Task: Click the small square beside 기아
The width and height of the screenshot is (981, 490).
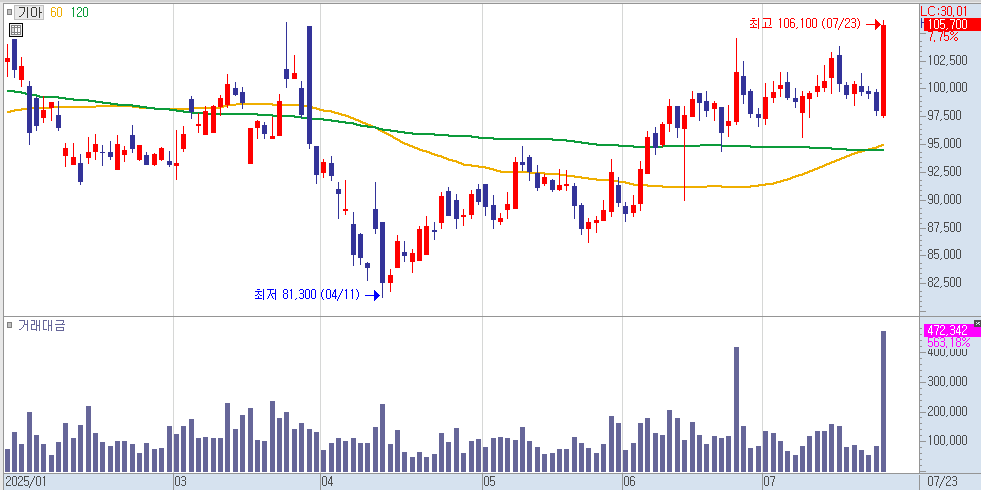Action: pyautogui.click(x=8, y=13)
